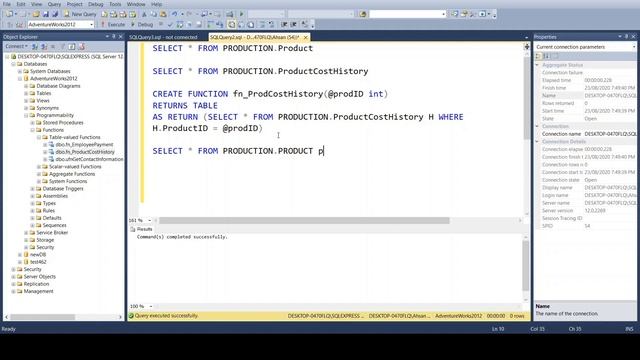Open the View menu
Viewport: 640px width, 360px height.
(x=36, y=4)
